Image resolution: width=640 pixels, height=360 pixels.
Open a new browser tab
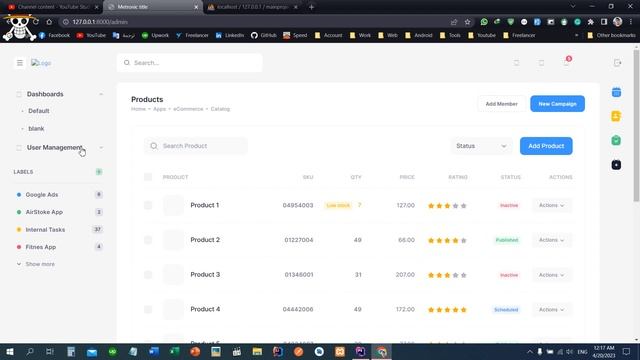point(311,7)
